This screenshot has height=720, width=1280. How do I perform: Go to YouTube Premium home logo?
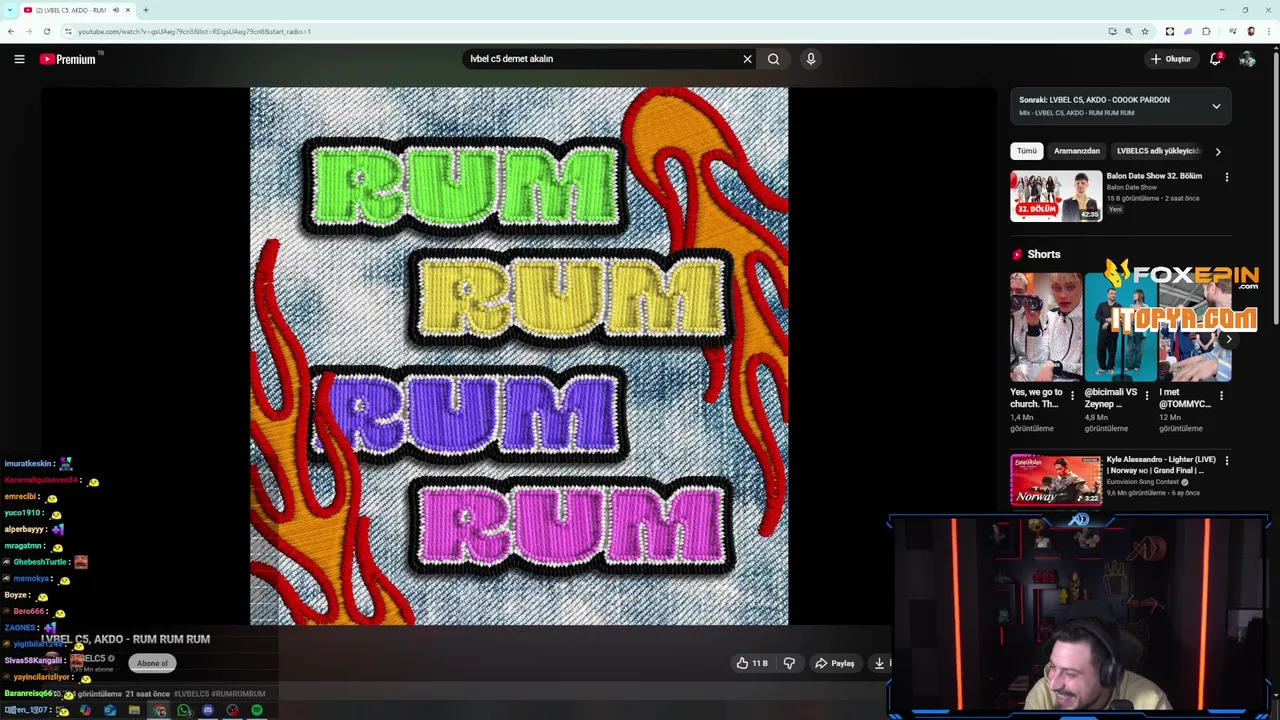tap(68, 59)
